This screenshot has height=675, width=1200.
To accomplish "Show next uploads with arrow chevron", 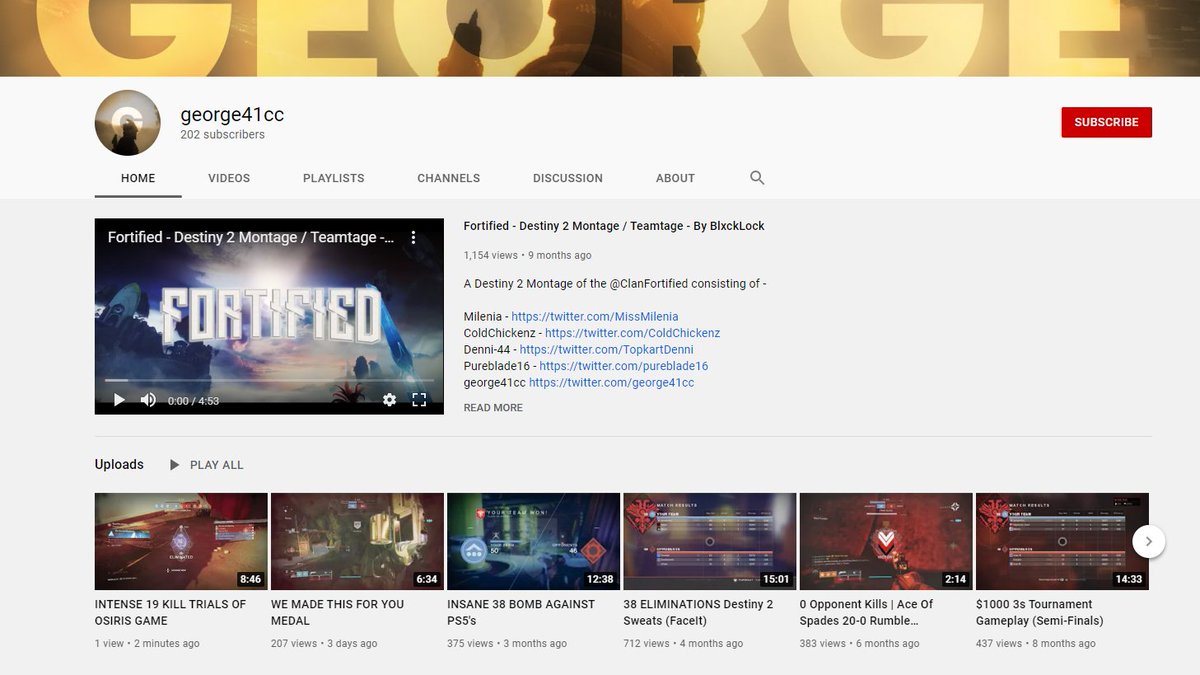I will tap(1149, 541).
